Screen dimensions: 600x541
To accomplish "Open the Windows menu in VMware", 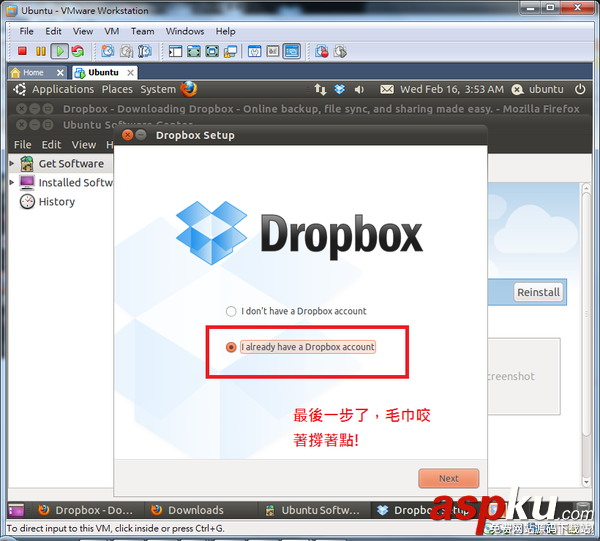I will pyautogui.click(x=184, y=31).
